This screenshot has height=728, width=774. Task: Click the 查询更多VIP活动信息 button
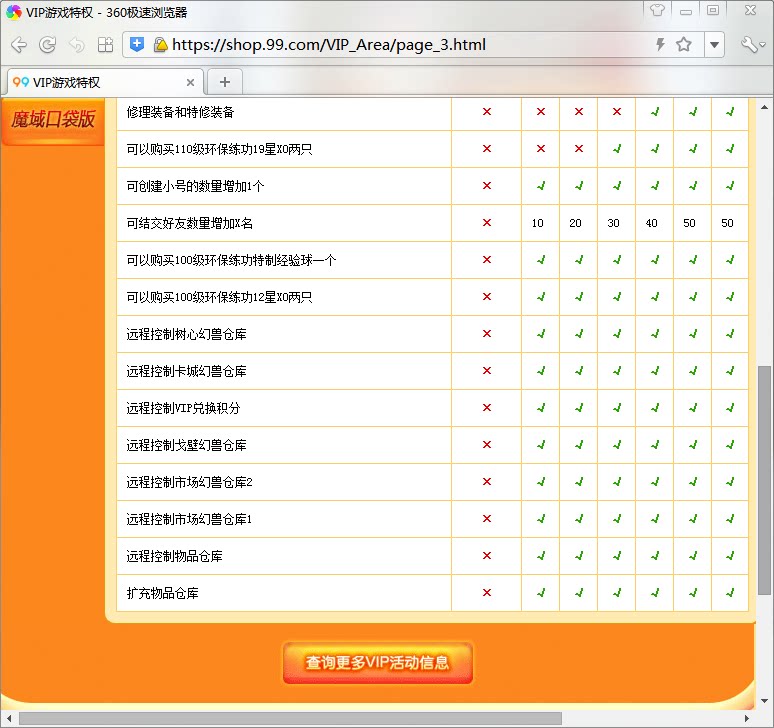378,662
